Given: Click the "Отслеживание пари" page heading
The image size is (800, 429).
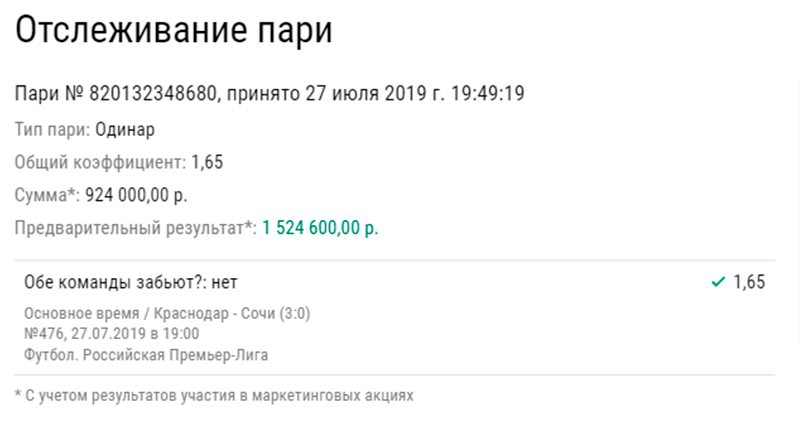Looking at the screenshot, I should tap(172, 32).
